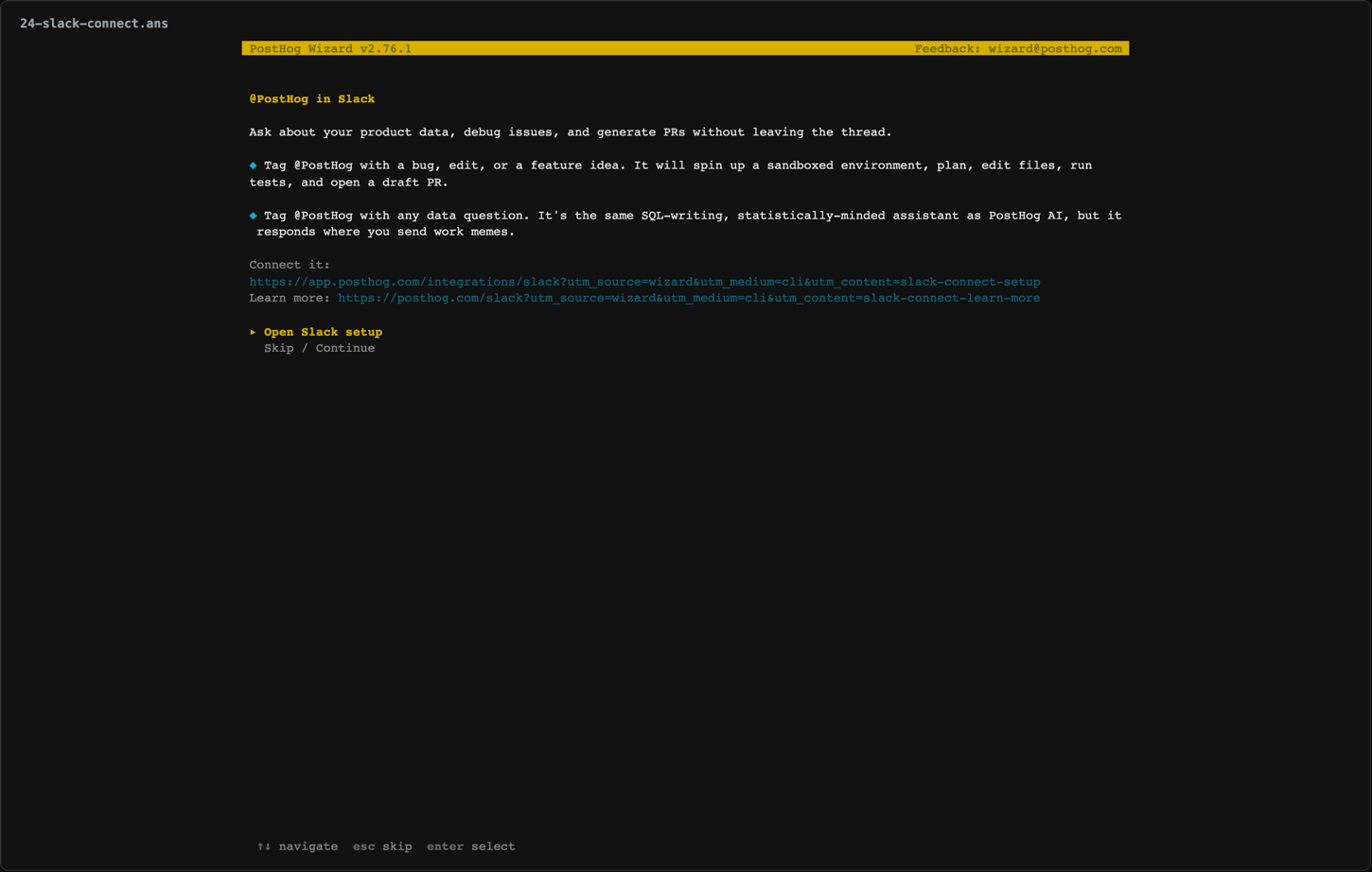The image size is (1372, 872).
Task: Click the 'Connect it:' label
Action: [290, 265]
